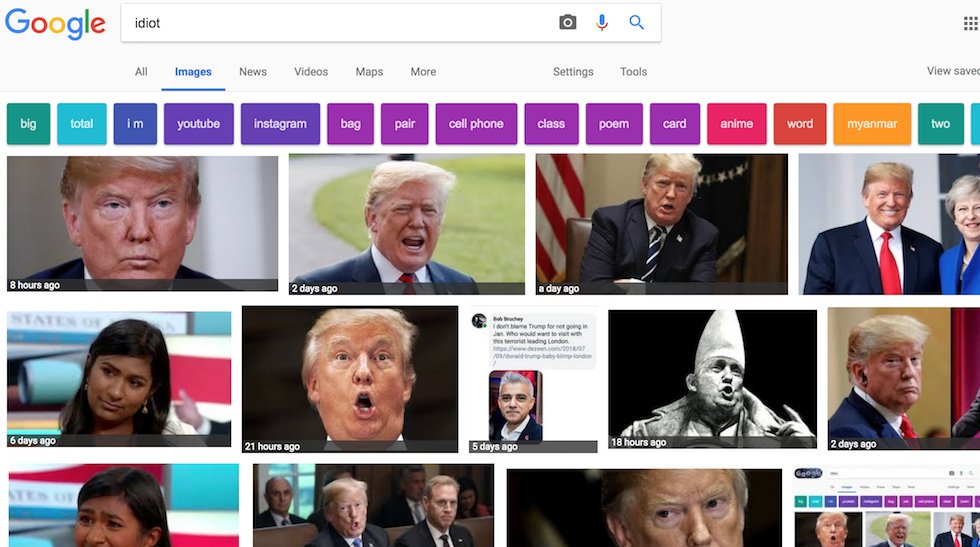Select the "cell phone" chip
Image resolution: width=980 pixels, height=547 pixels.
pyautogui.click(x=476, y=124)
